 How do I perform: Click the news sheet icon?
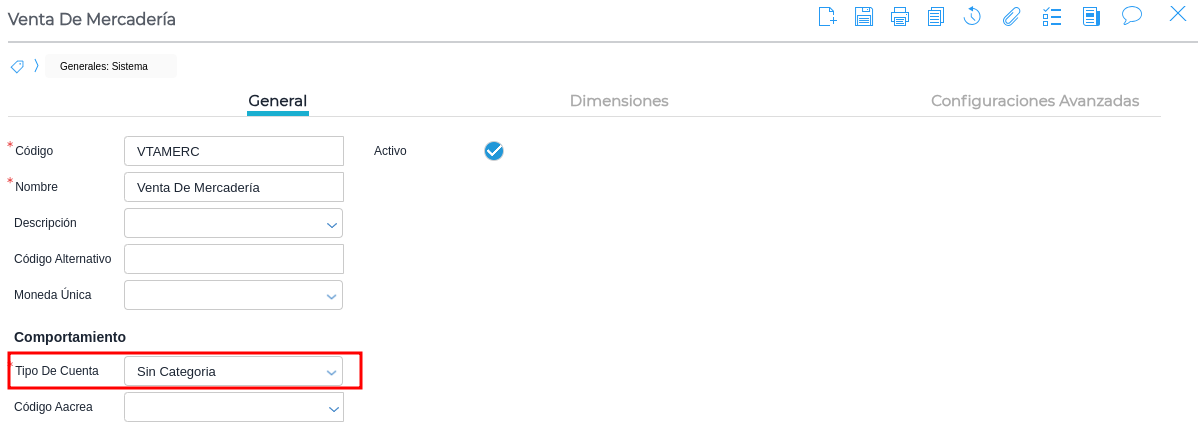tap(1091, 16)
